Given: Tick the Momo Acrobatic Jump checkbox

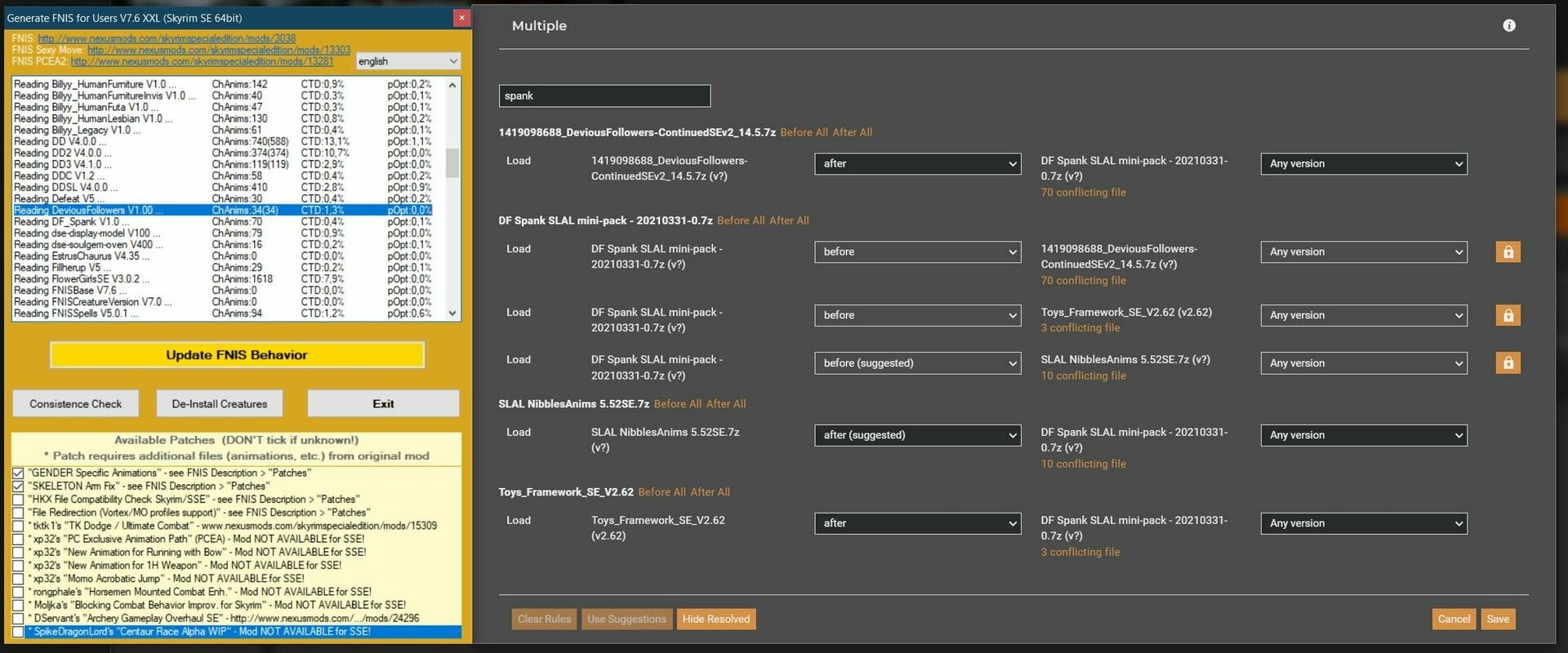Looking at the screenshot, I should (x=18, y=579).
